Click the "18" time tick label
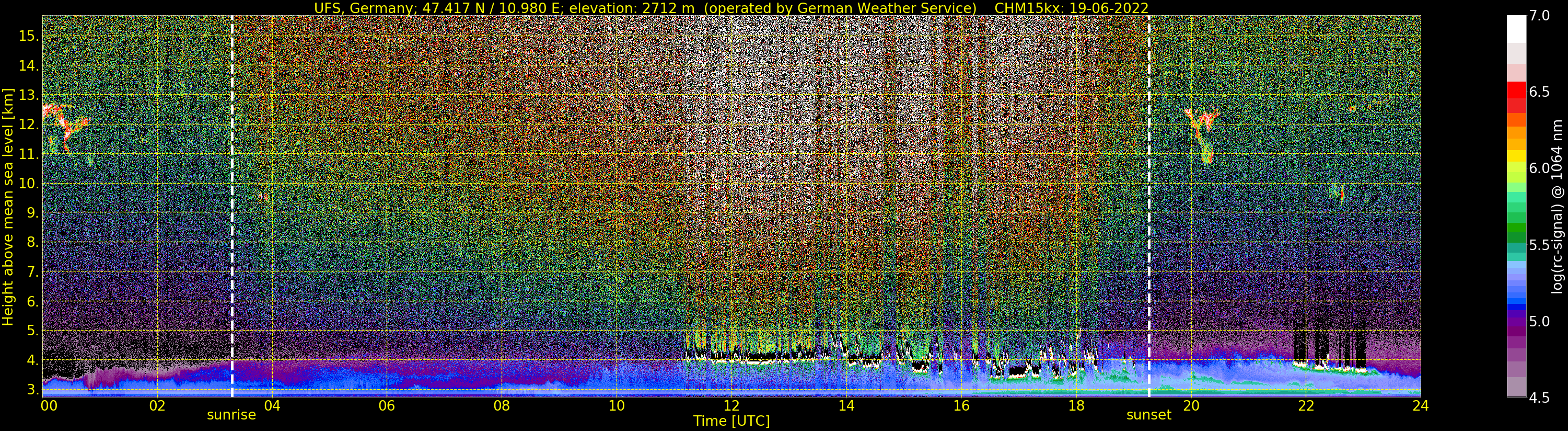The height and width of the screenshot is (431, 1568). (x=1076, y=405)
